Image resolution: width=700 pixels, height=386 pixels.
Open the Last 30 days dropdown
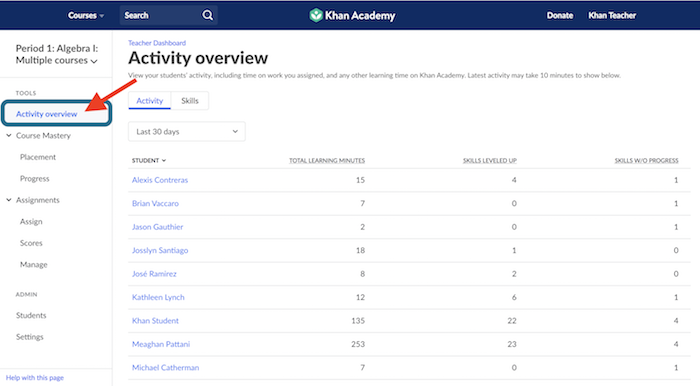[x=187, y=132]
